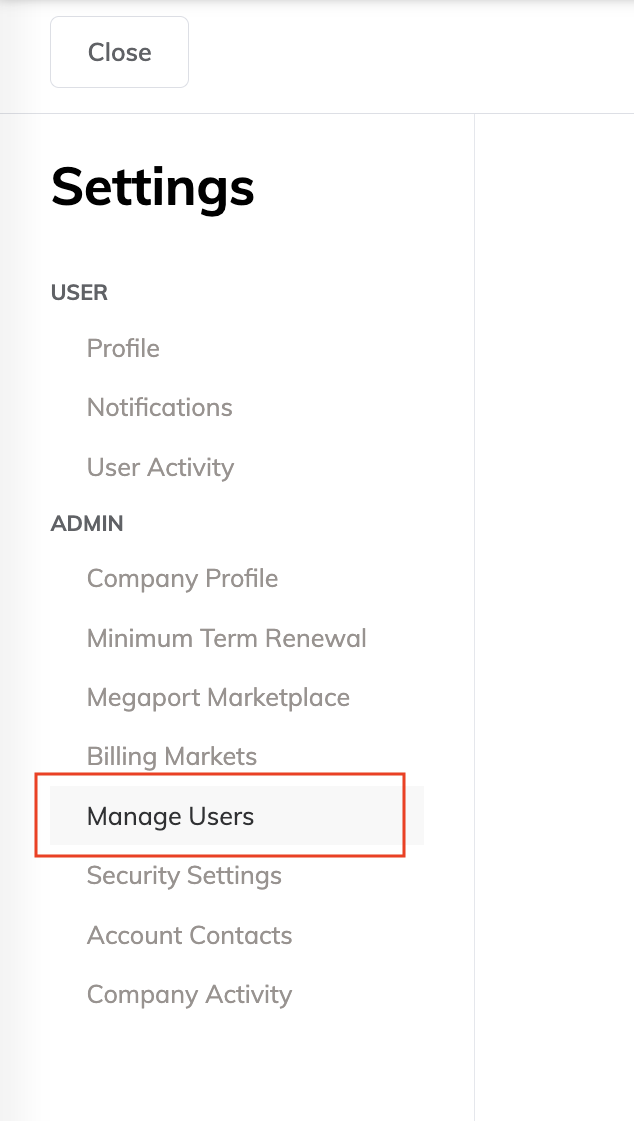View Account Contacts

(x=189, y=935)
